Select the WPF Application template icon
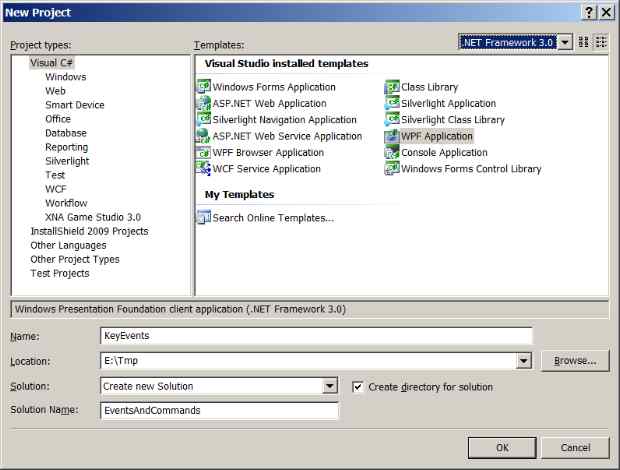620x470 pixels. 392,136
